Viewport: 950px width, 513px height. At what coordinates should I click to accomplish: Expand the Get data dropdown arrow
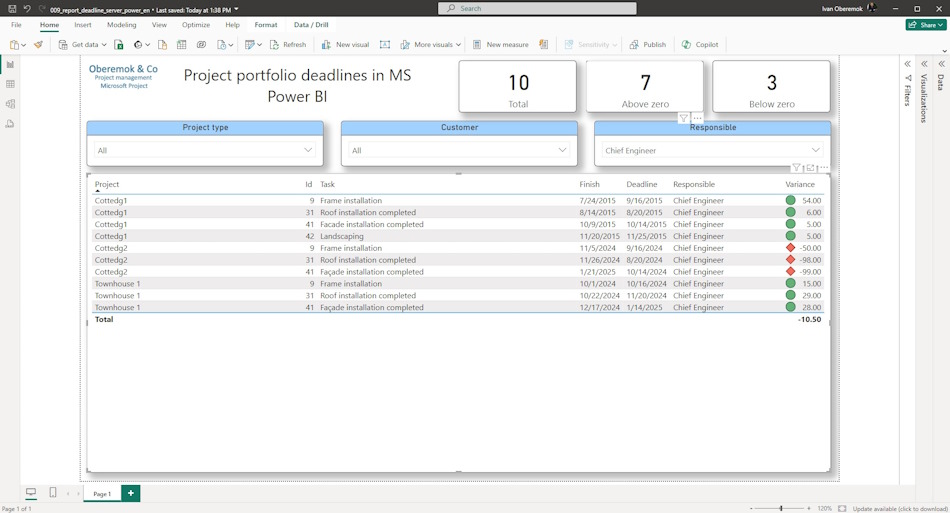click(104, 45)
